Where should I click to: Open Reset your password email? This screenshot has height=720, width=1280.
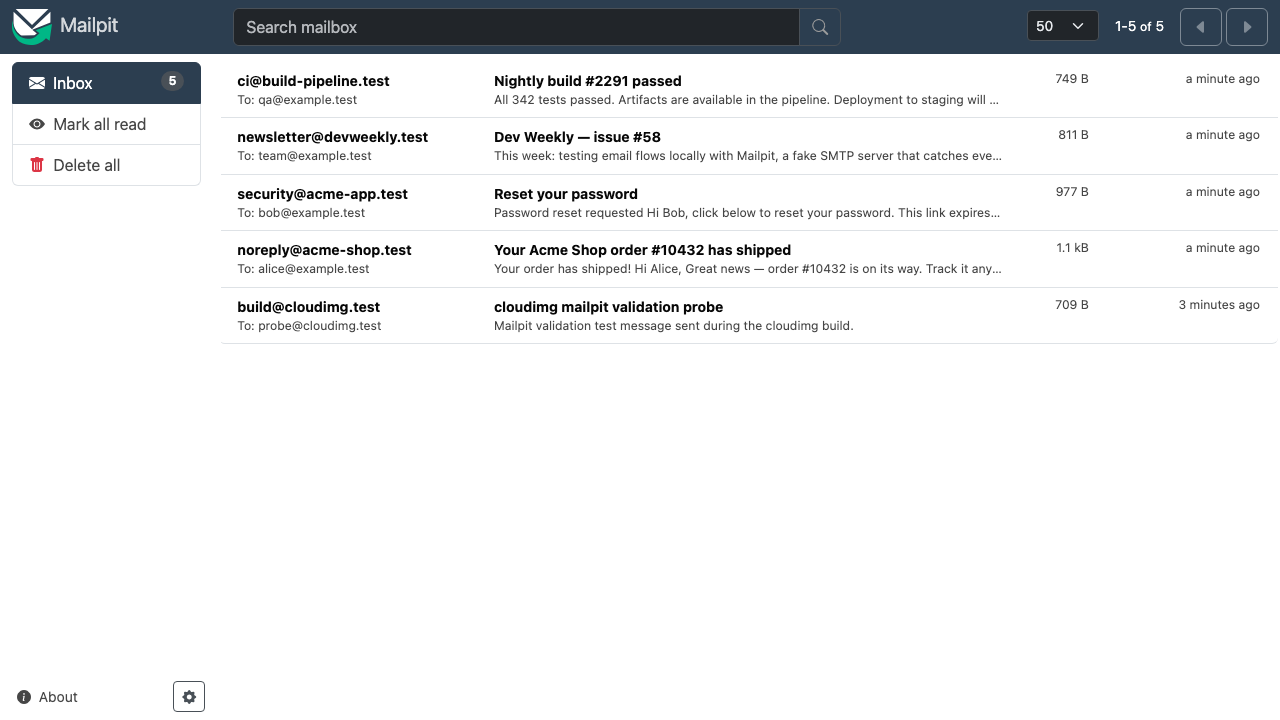point(749,203)
